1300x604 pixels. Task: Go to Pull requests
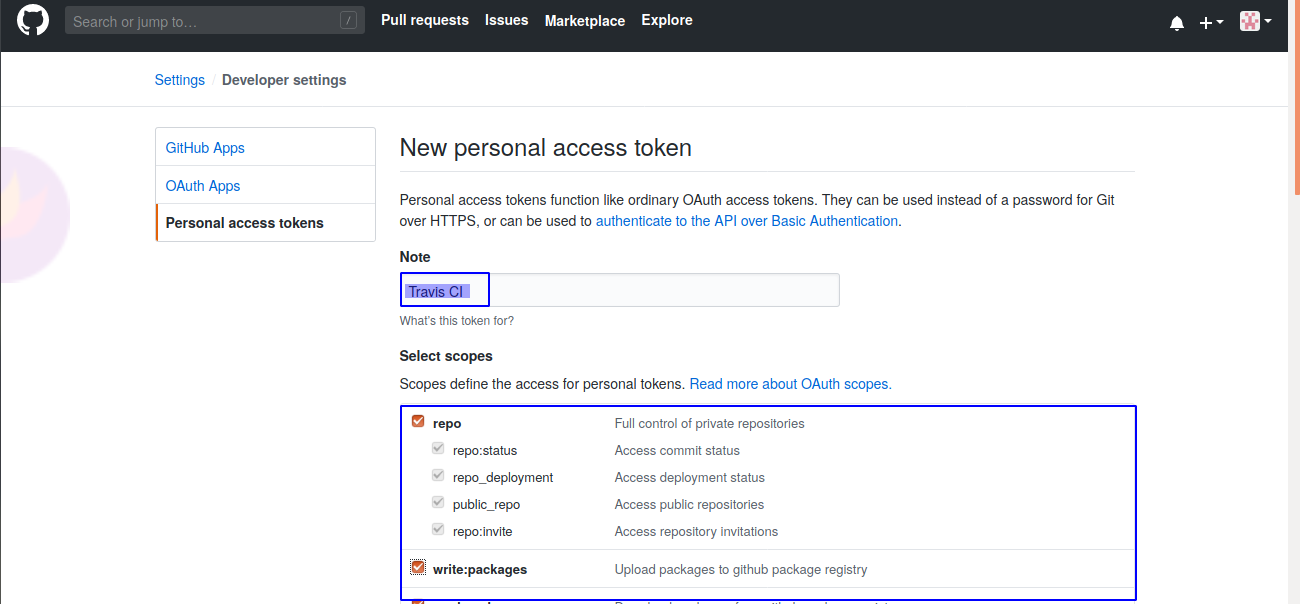click(x=424, y=20)
